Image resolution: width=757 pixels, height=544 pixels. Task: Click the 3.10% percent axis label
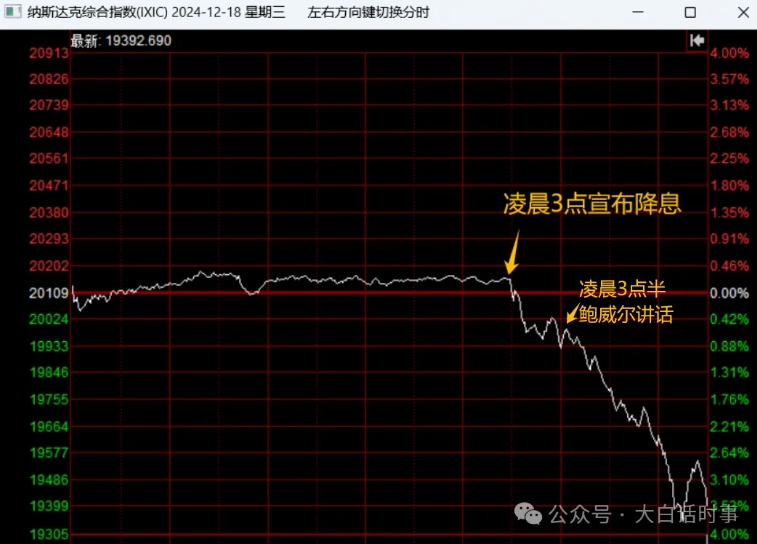(x=729, y=480)
